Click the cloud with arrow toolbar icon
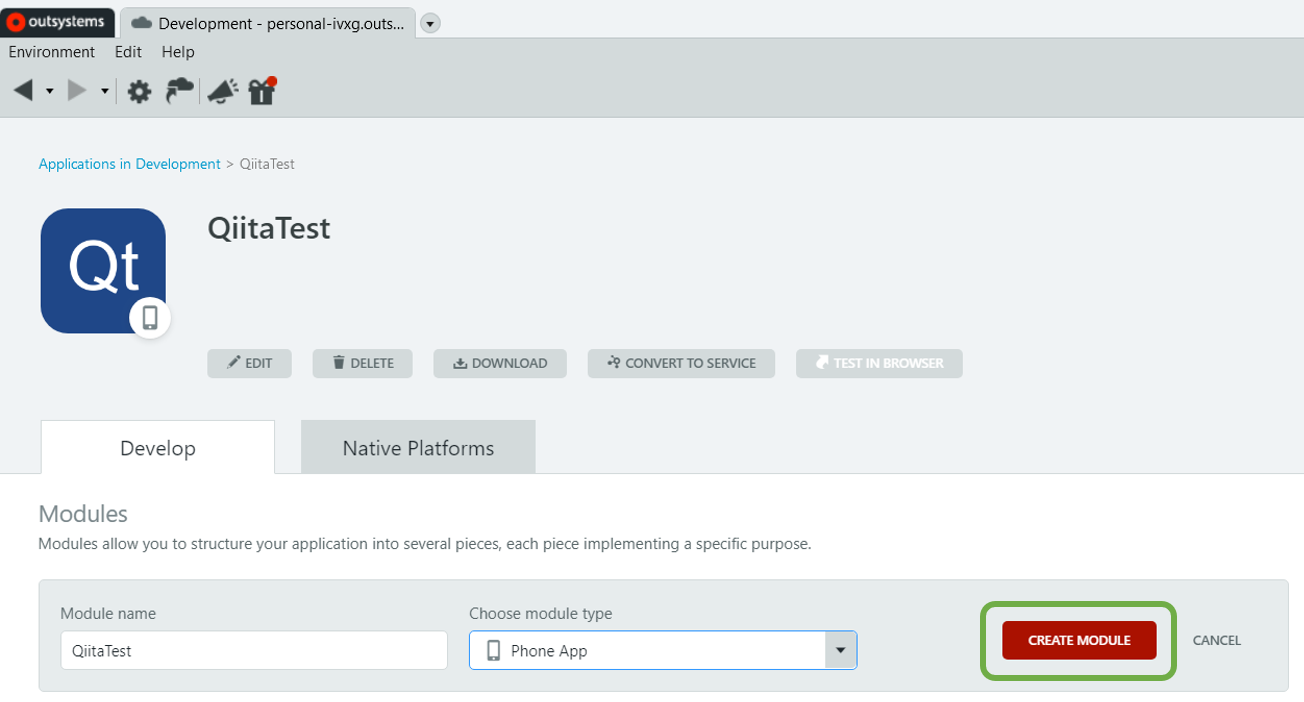The width and height of the screenshot is (1304, 702). point(180,91)
